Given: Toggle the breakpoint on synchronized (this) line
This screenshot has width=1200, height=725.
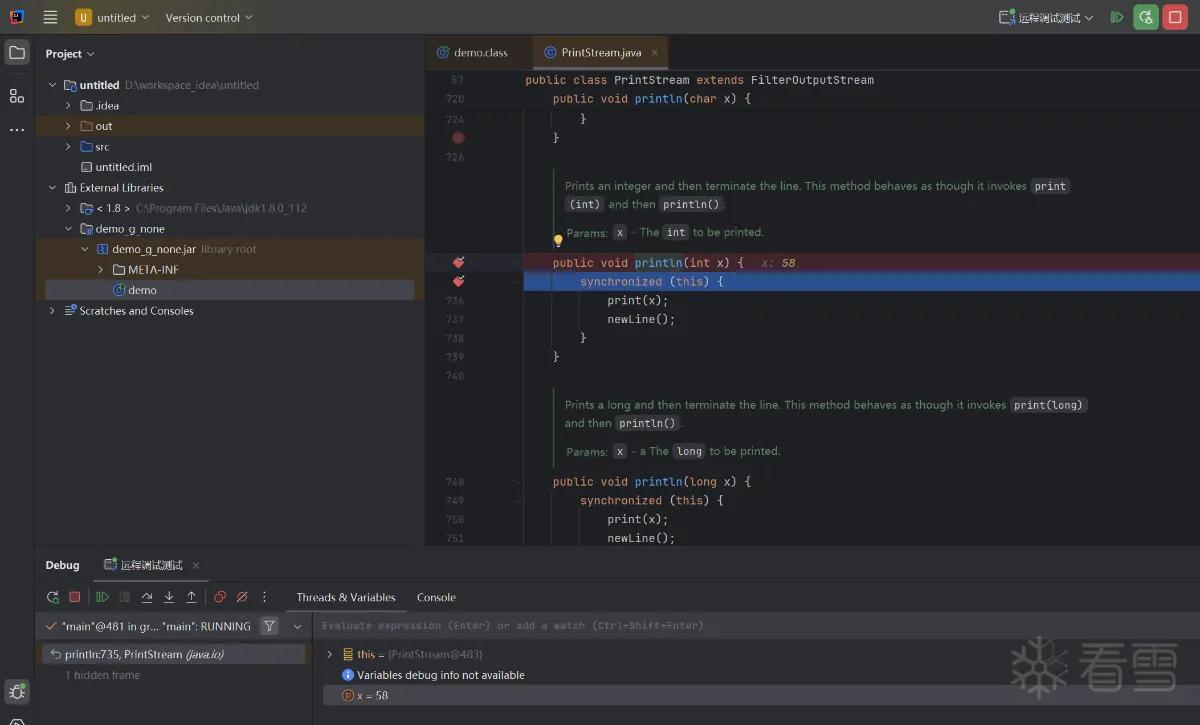Looking at the screenshot, I should [x=458, y=282].
